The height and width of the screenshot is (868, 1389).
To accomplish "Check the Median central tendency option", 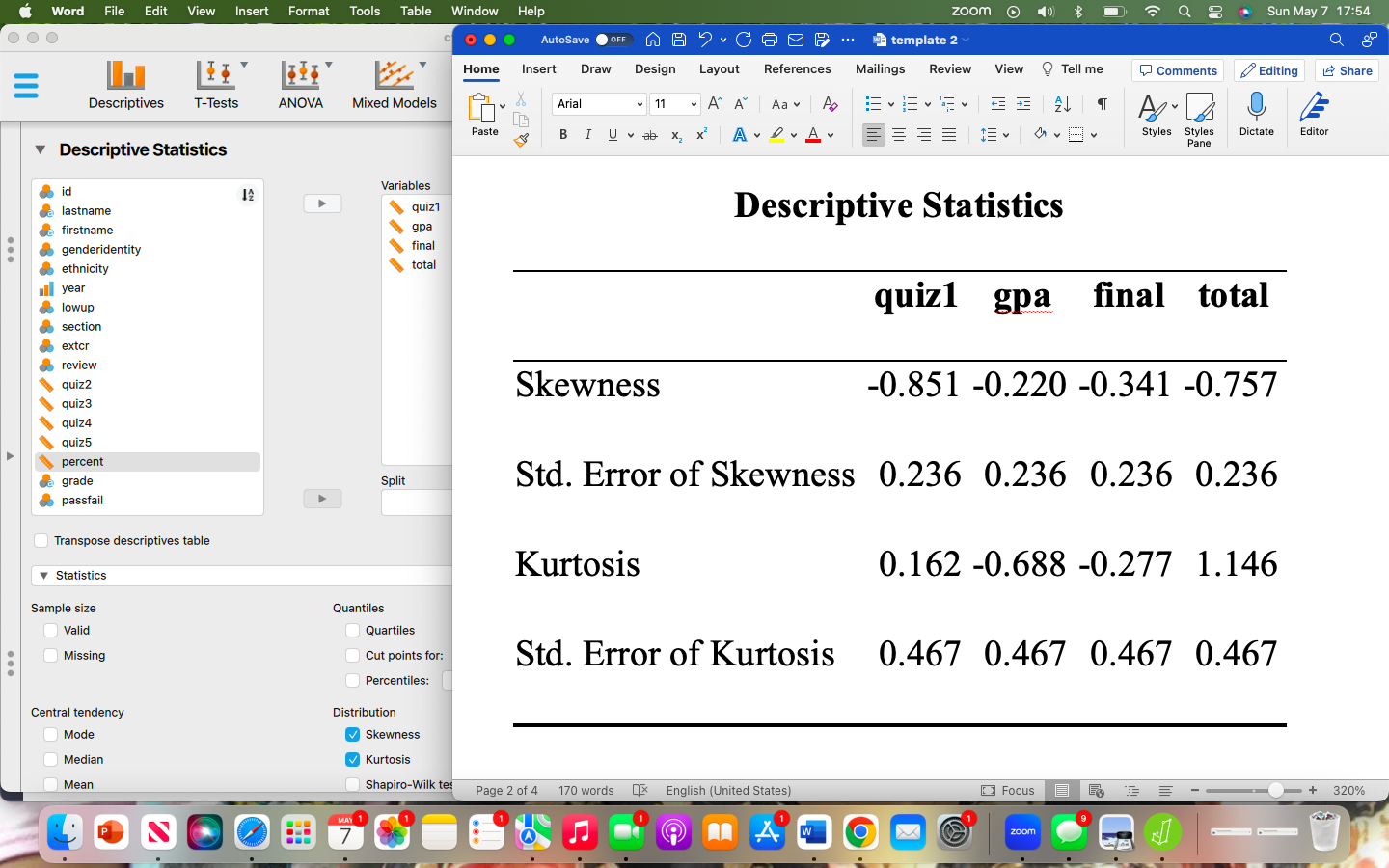I will pos(50,759).
